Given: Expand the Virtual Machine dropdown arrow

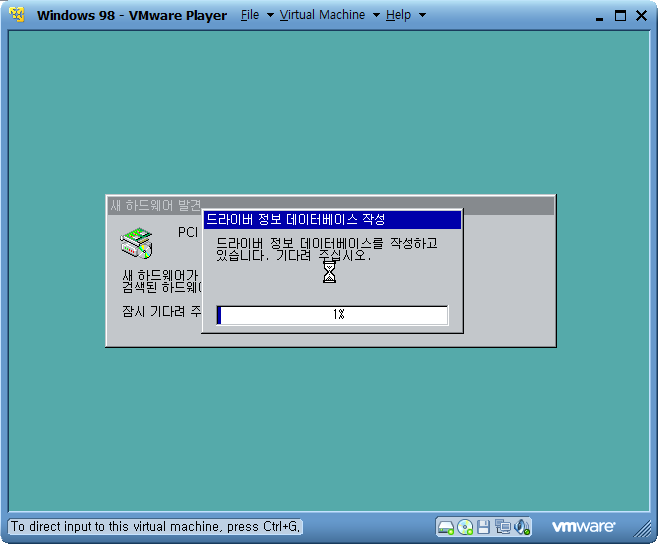Looking at the screenshot, I should click(376, 16).
